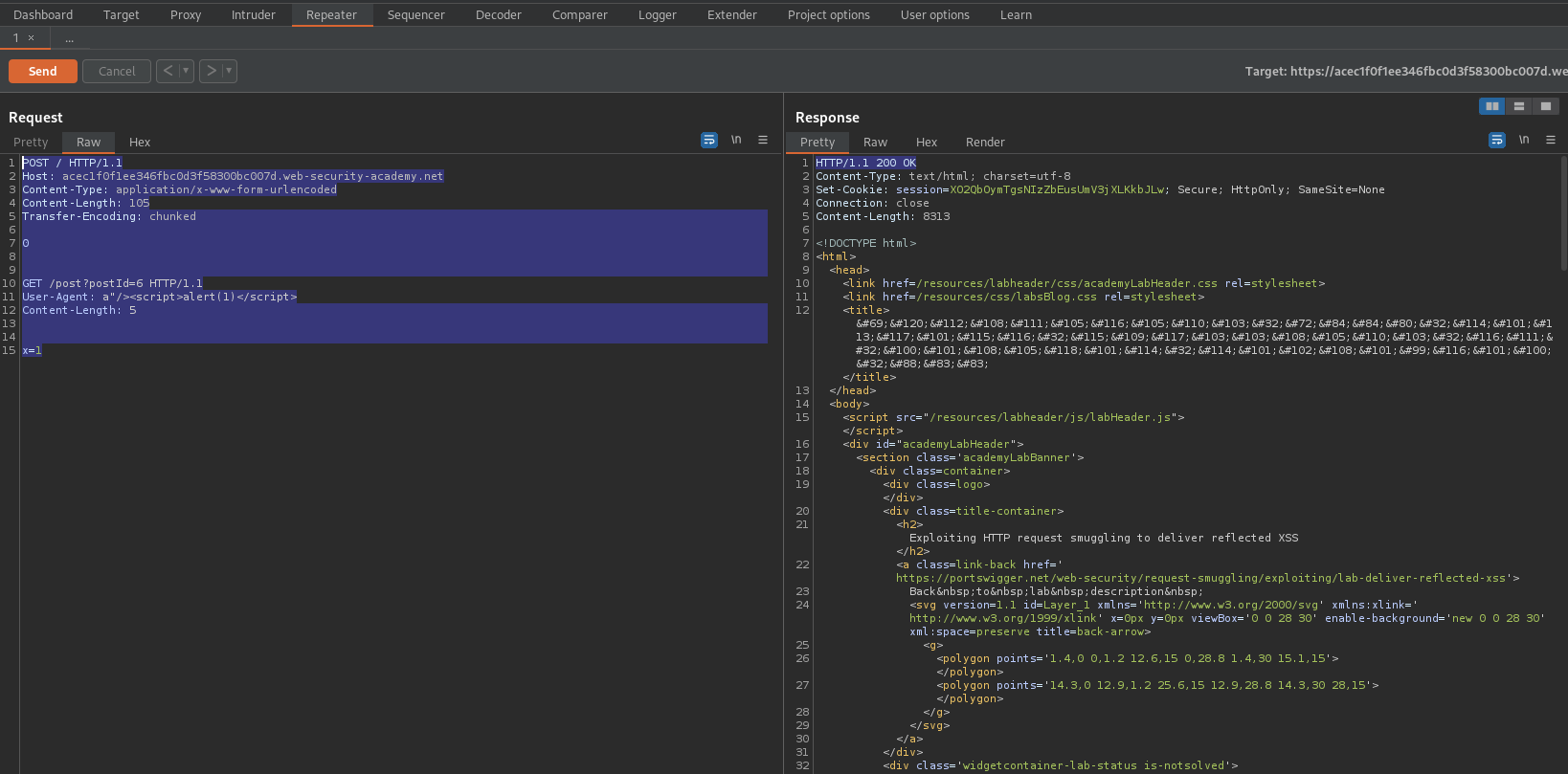The image size is (1568, 774).
Task: Open the Learn tab
Action: tap(1017, 14)
